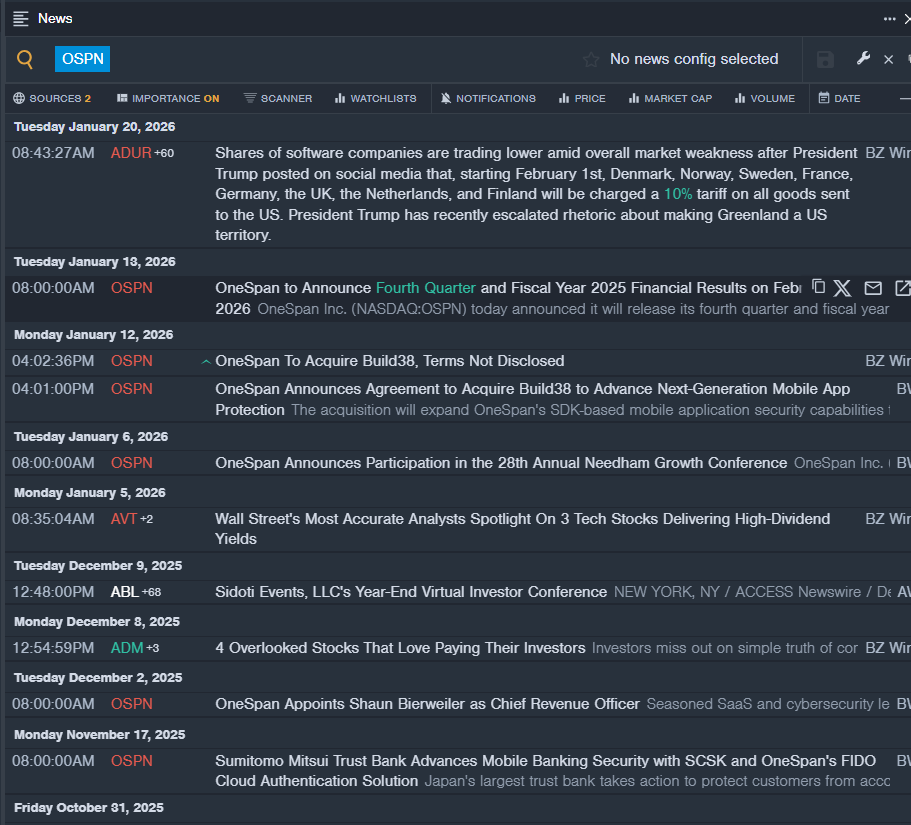Image resolution: width=911 pixels, height=825 pixels.
Task: Click the save config disk icon
Action: [x=825, y=60]
